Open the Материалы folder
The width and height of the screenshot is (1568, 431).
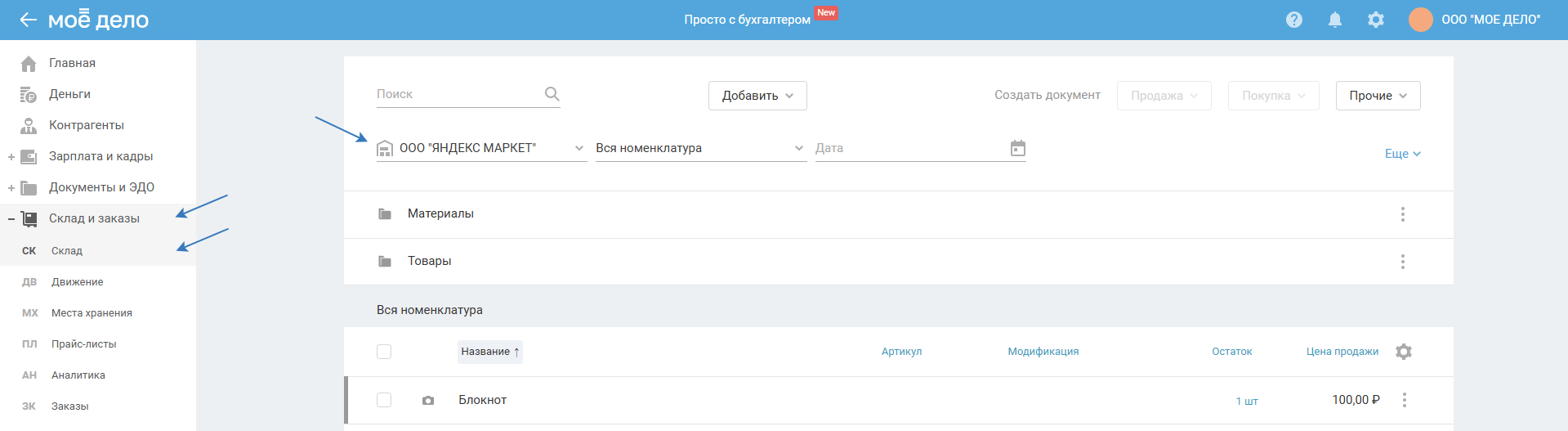[440, 213]
